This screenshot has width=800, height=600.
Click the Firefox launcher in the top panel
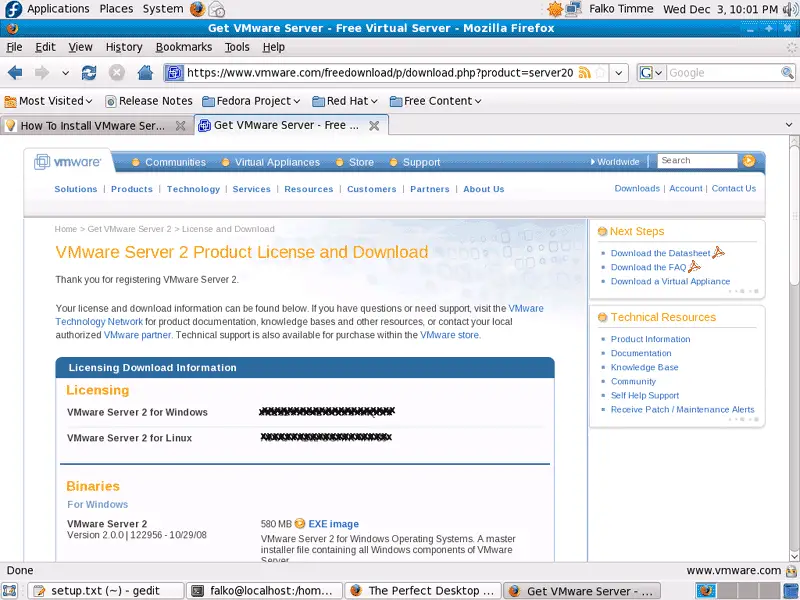pos(197,9)
